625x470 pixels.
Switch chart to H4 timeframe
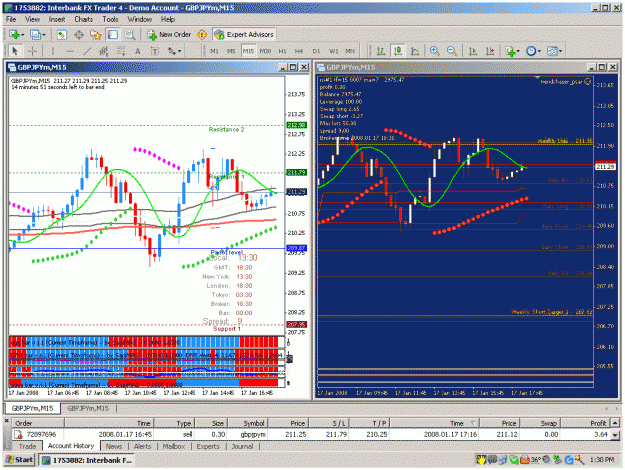[x=299, y=51]
